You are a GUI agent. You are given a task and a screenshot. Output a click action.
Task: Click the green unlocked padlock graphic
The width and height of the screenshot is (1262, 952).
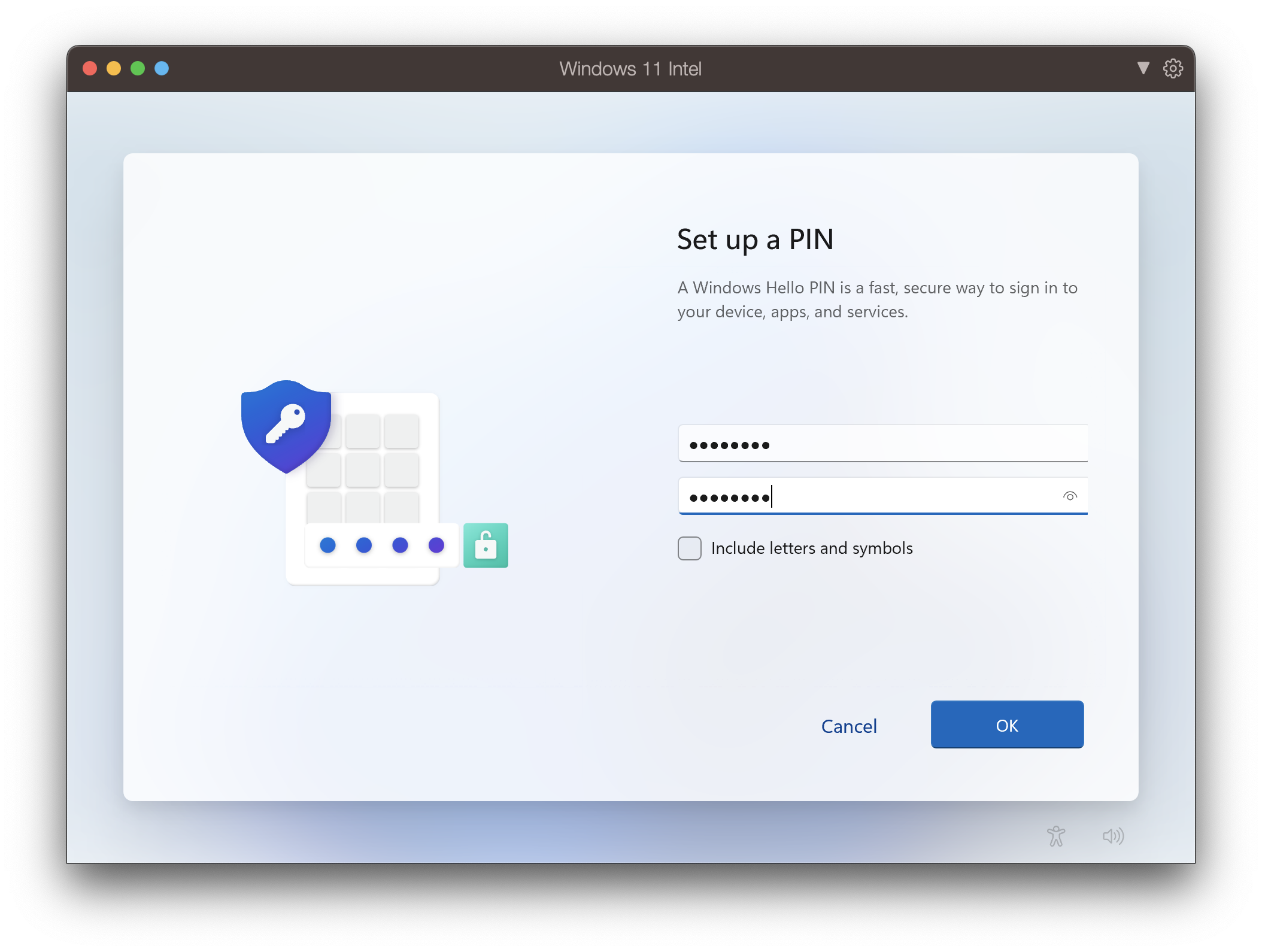tap(486, 545)
